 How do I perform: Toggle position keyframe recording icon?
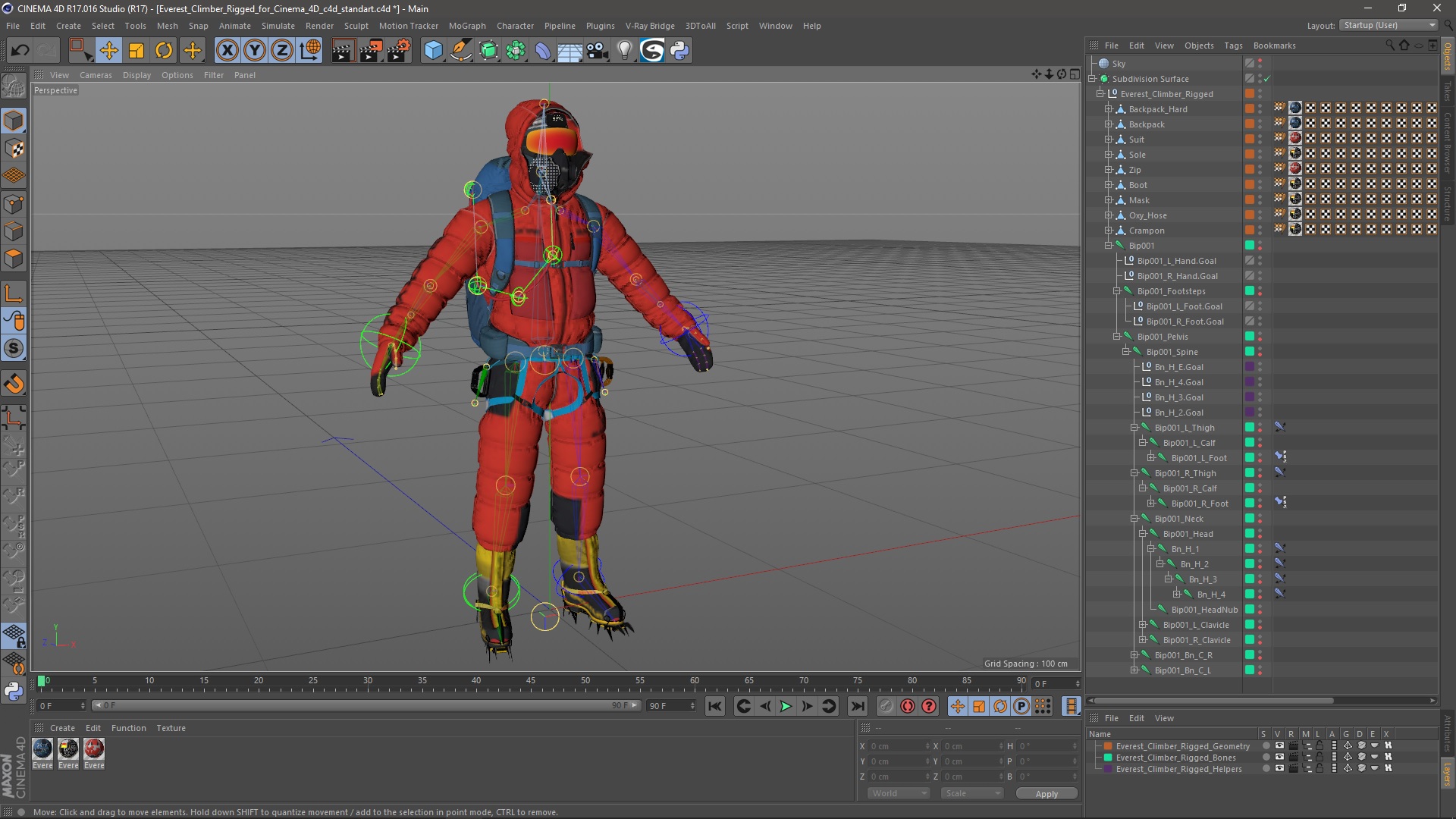click(958, 706)
